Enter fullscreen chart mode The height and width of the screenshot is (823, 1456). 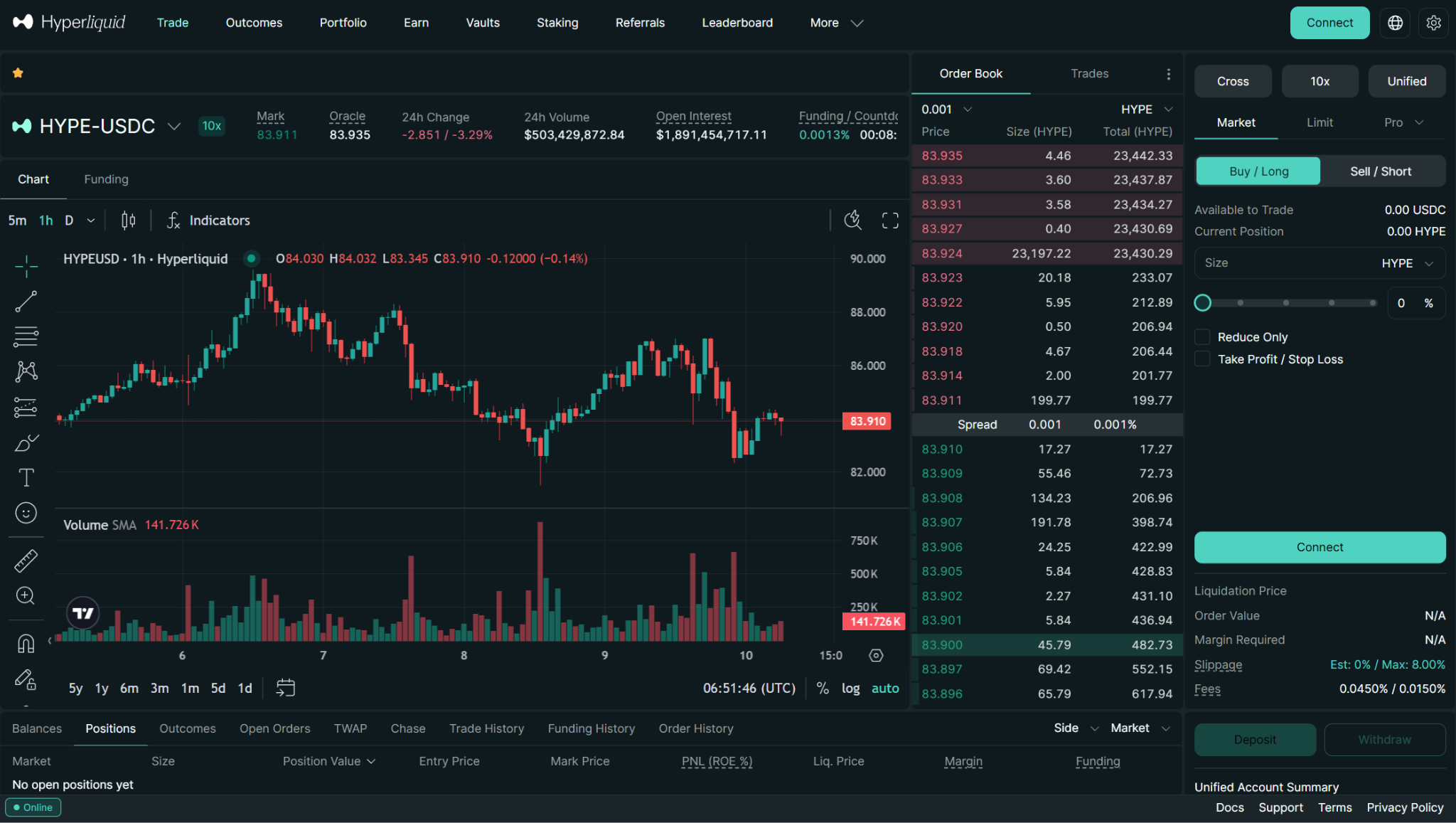tap(890, 221)
